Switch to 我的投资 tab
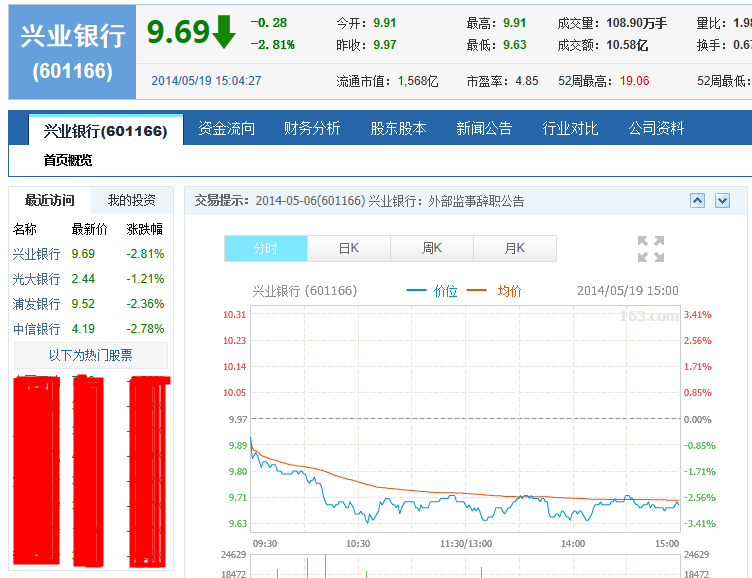The height and width of the screenshot is (578, 752). tap(132, 200)
